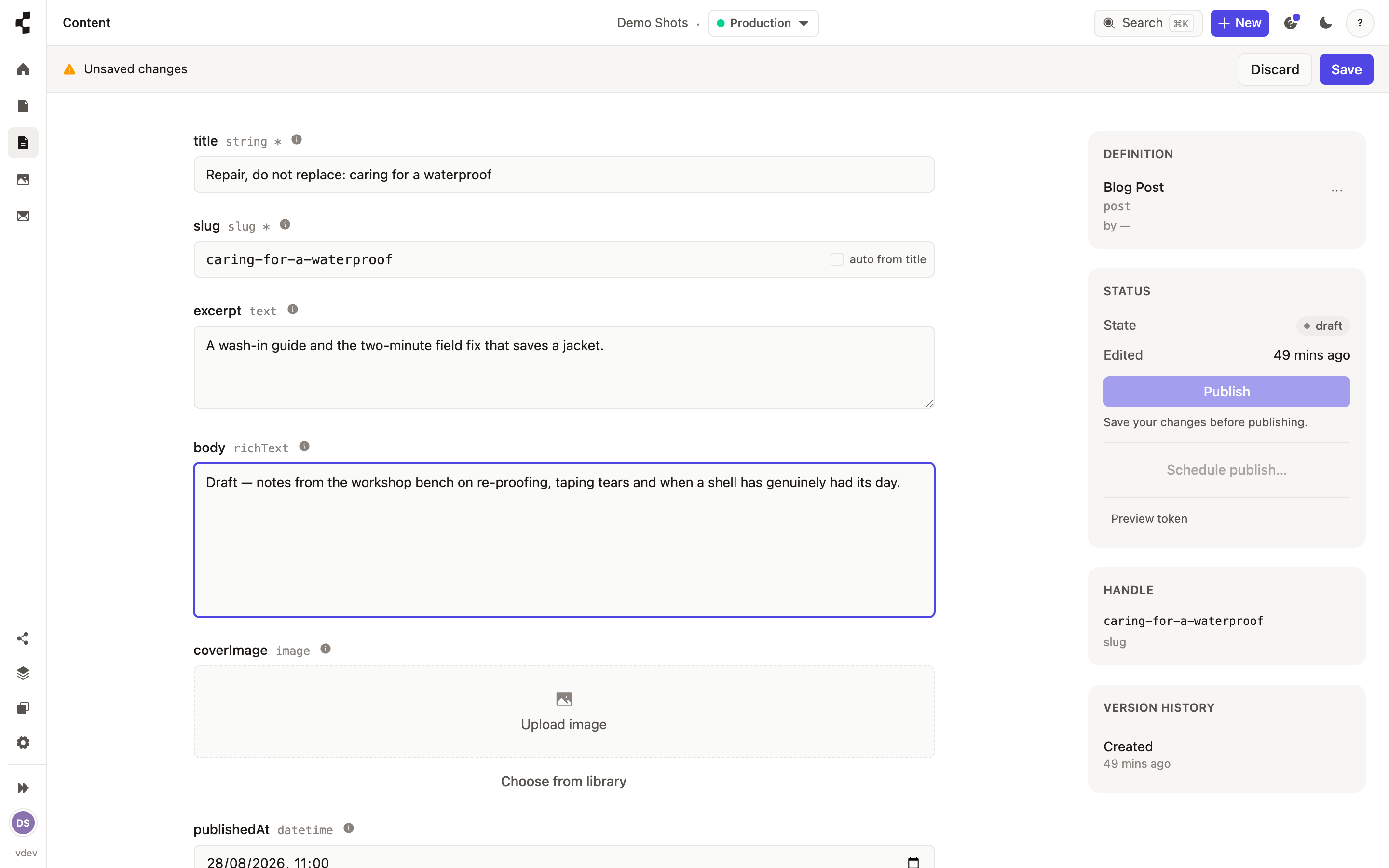Open the publishedAt calendar picker icon
This screenshot has width=1389, height=868.
point(913,862)
